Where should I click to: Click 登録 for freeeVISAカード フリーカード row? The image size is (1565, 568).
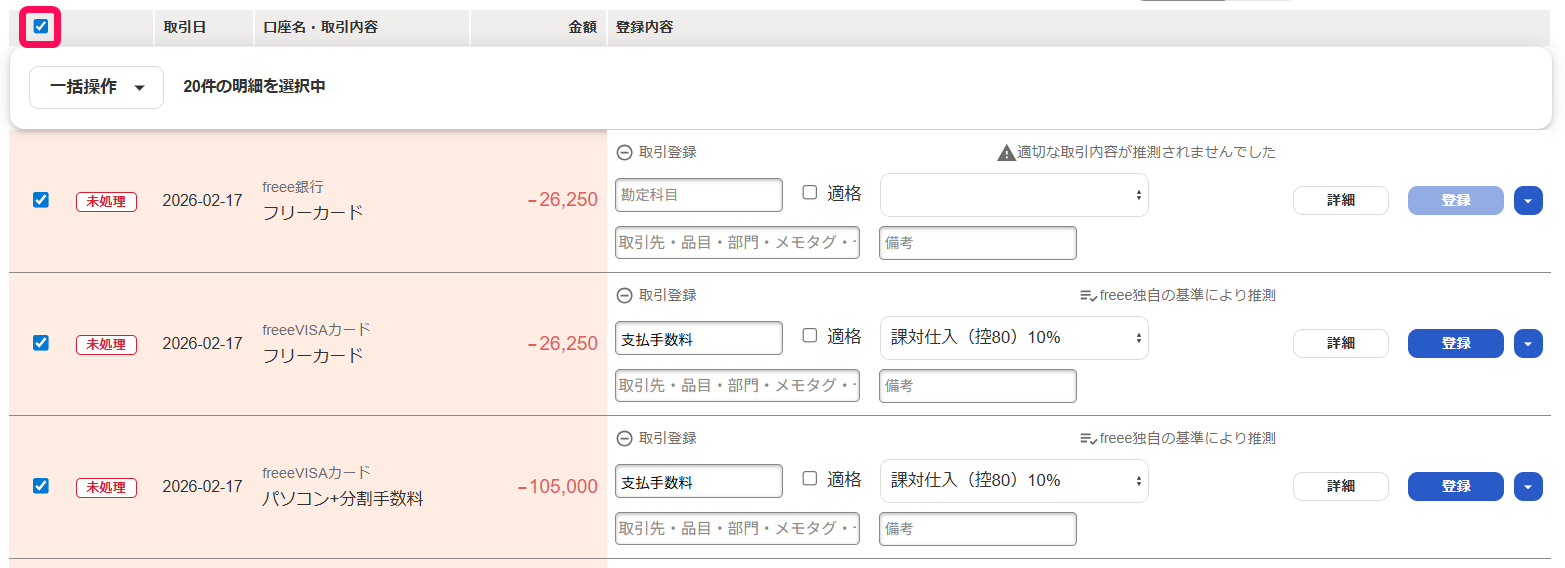tap(1456, 343)
